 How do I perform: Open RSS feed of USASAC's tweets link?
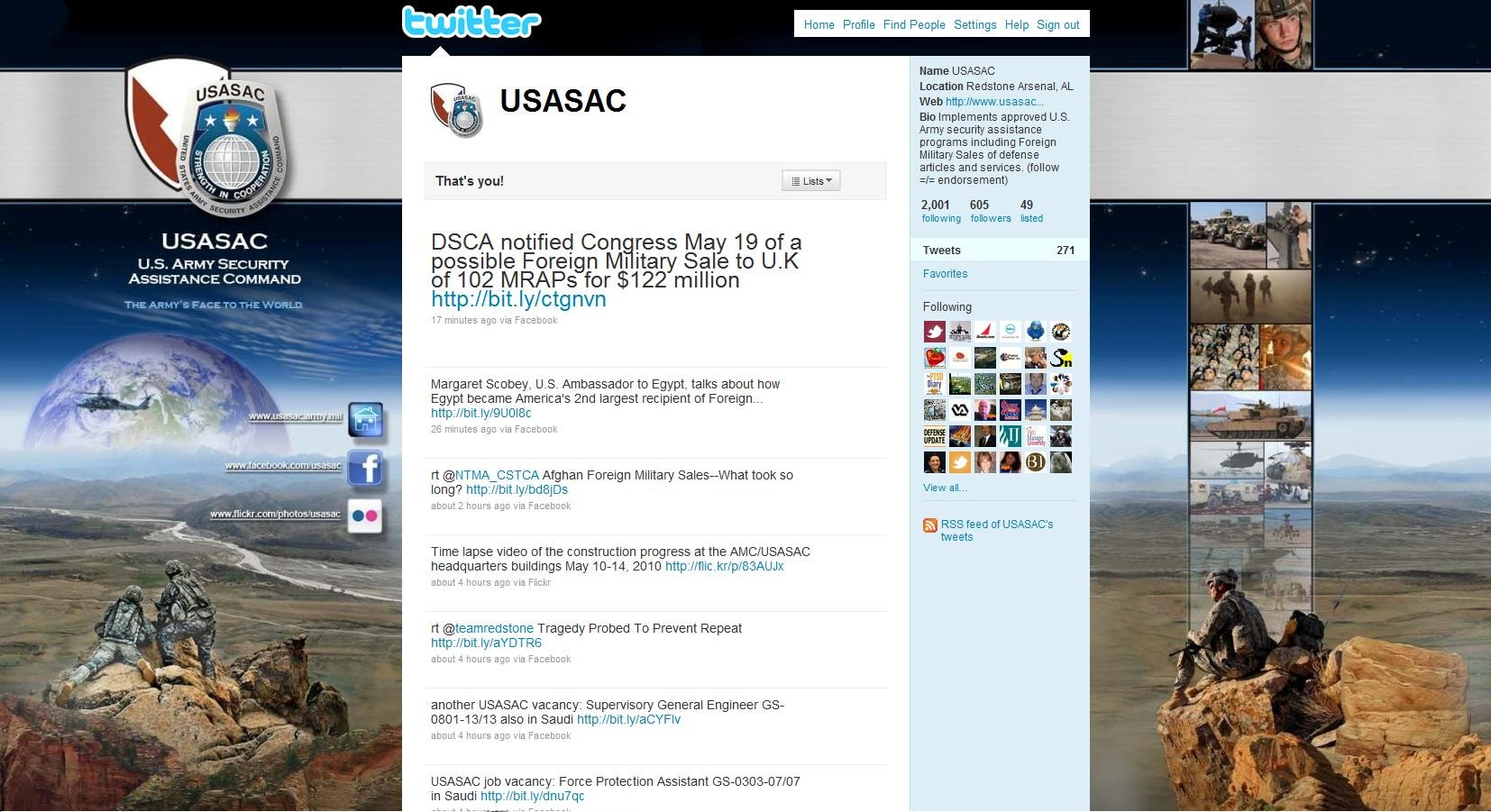(x=997, y=530)
